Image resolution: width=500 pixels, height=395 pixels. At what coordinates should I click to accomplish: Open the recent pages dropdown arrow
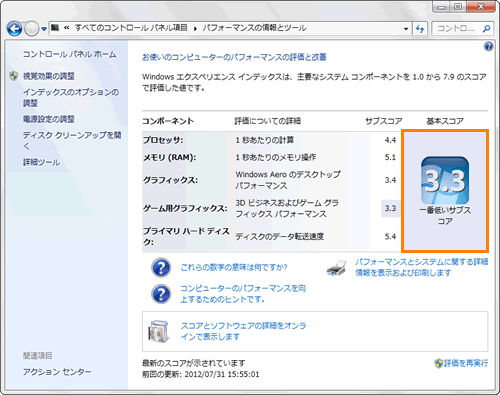click(44, 29)
